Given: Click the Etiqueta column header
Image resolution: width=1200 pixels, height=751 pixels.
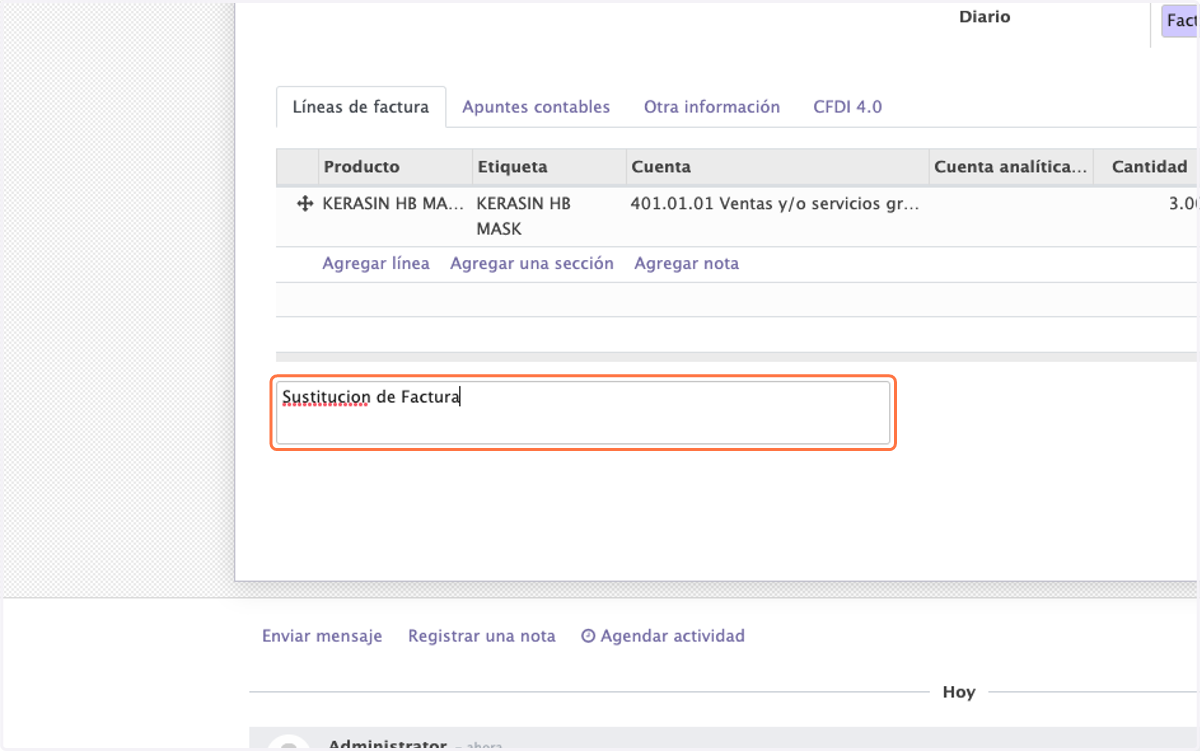Looking at the screenshot, I should (x=549, y=167).
